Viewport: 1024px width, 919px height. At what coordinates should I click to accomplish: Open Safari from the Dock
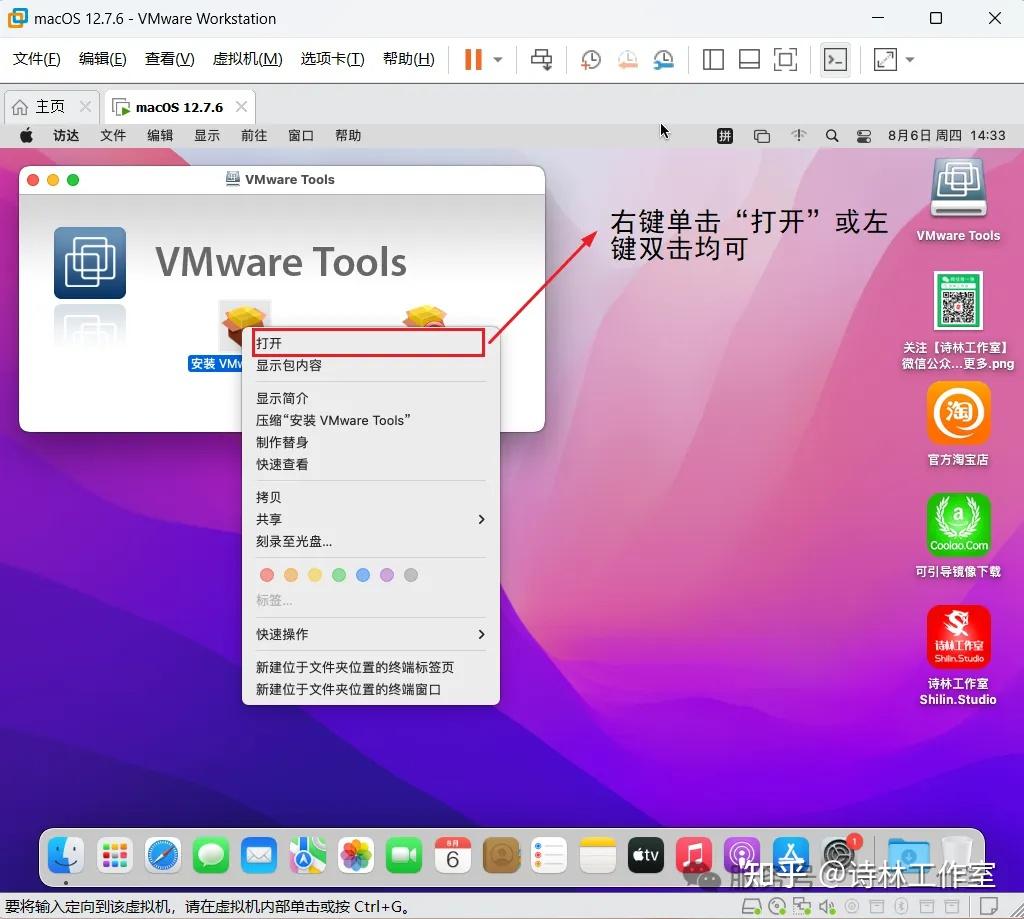(163, 855)
